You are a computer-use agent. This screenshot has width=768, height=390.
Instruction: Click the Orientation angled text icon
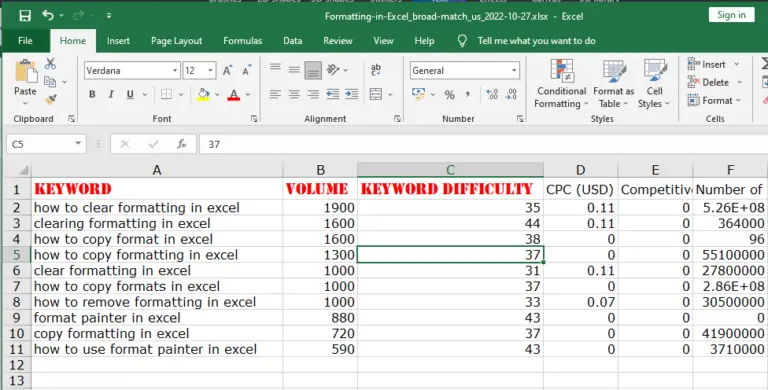click(333, 70)
